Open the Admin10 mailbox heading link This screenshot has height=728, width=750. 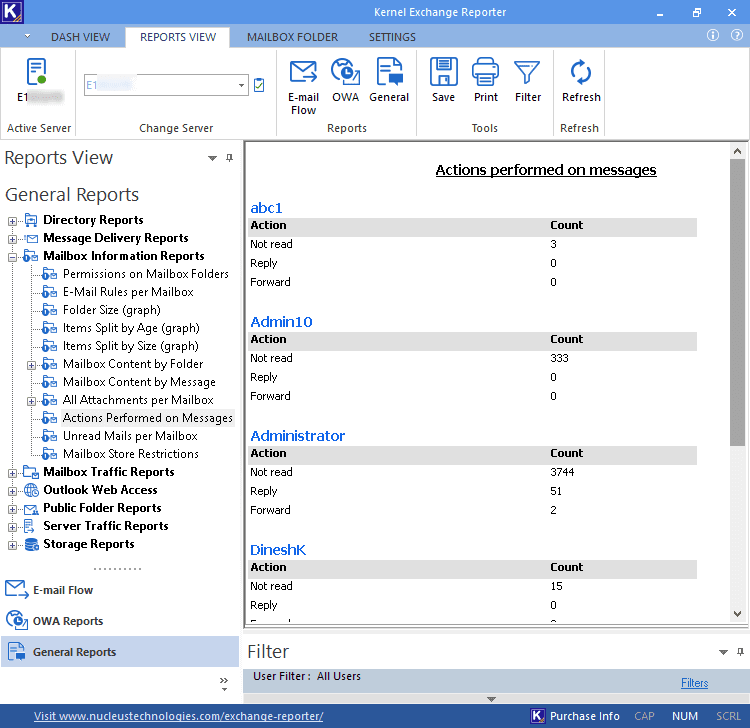tap(281, 321)
